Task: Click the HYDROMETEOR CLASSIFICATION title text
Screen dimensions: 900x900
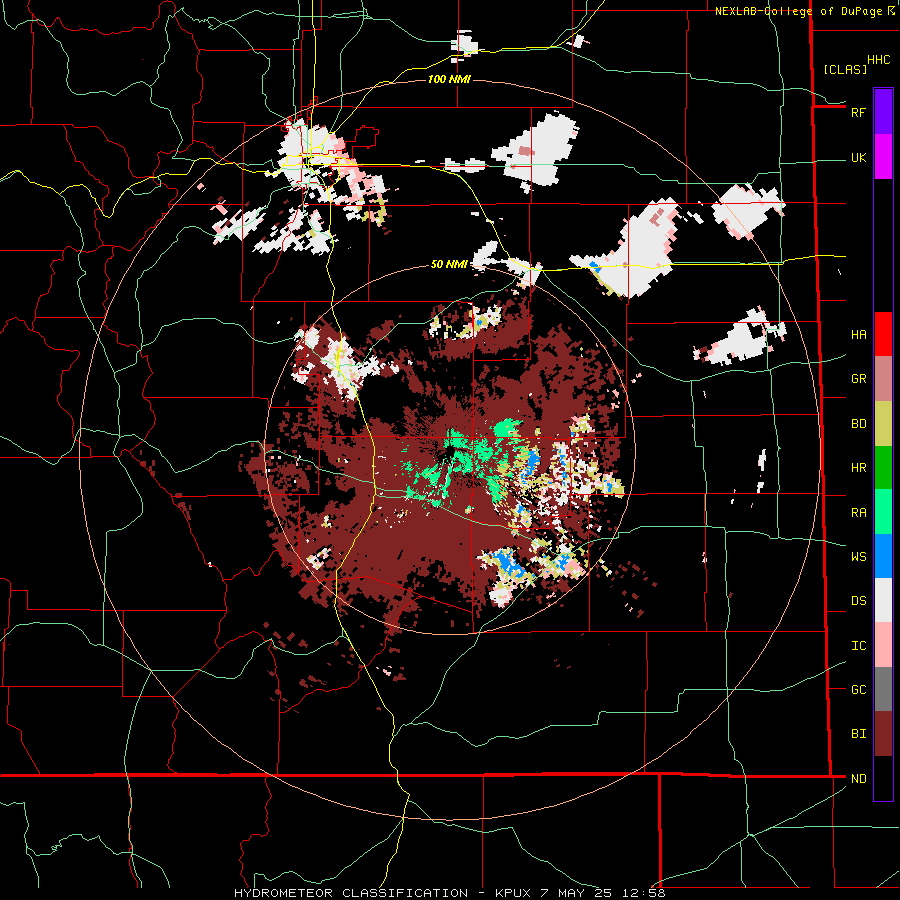Action: (351, 893)
